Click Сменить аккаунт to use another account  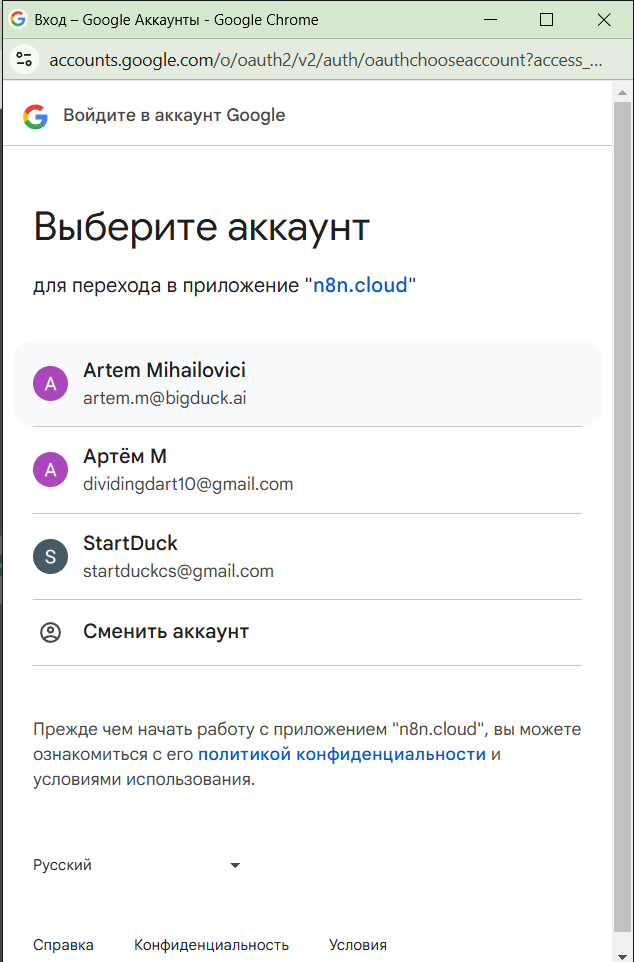[x=307, y=633]
